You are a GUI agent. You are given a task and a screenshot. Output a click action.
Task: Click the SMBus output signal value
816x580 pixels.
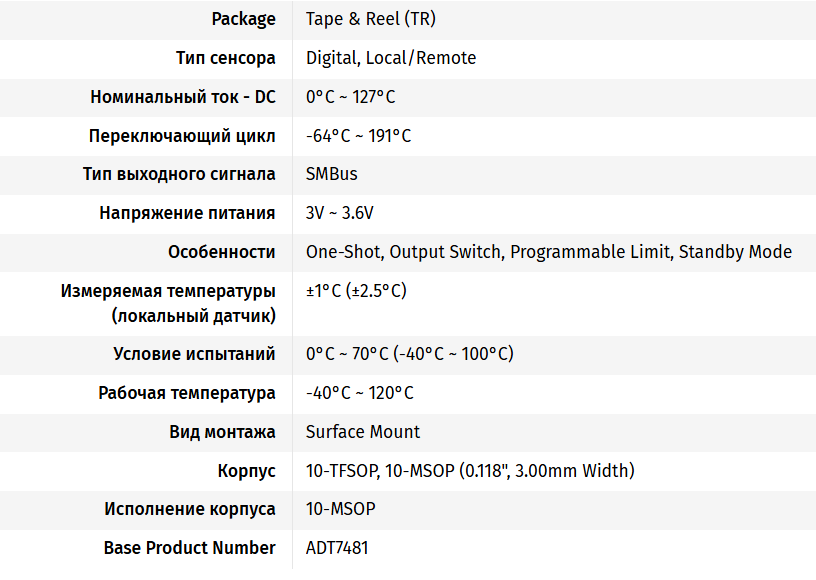331,174
